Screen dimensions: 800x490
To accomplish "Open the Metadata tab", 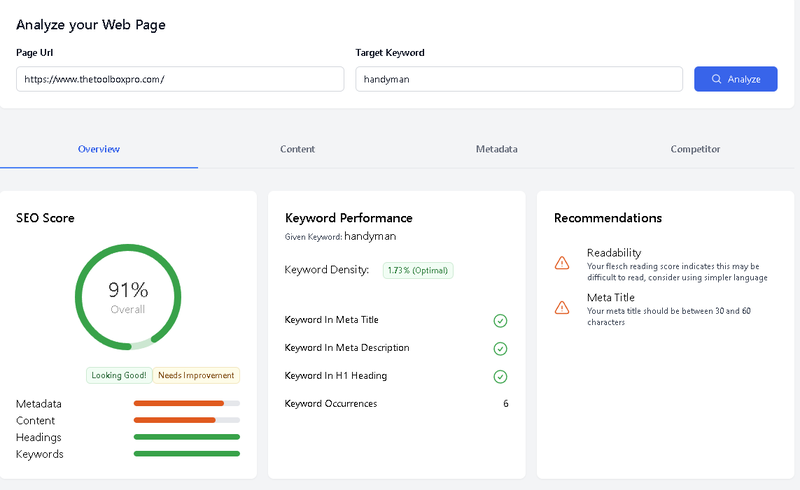I will pos(496,149).
